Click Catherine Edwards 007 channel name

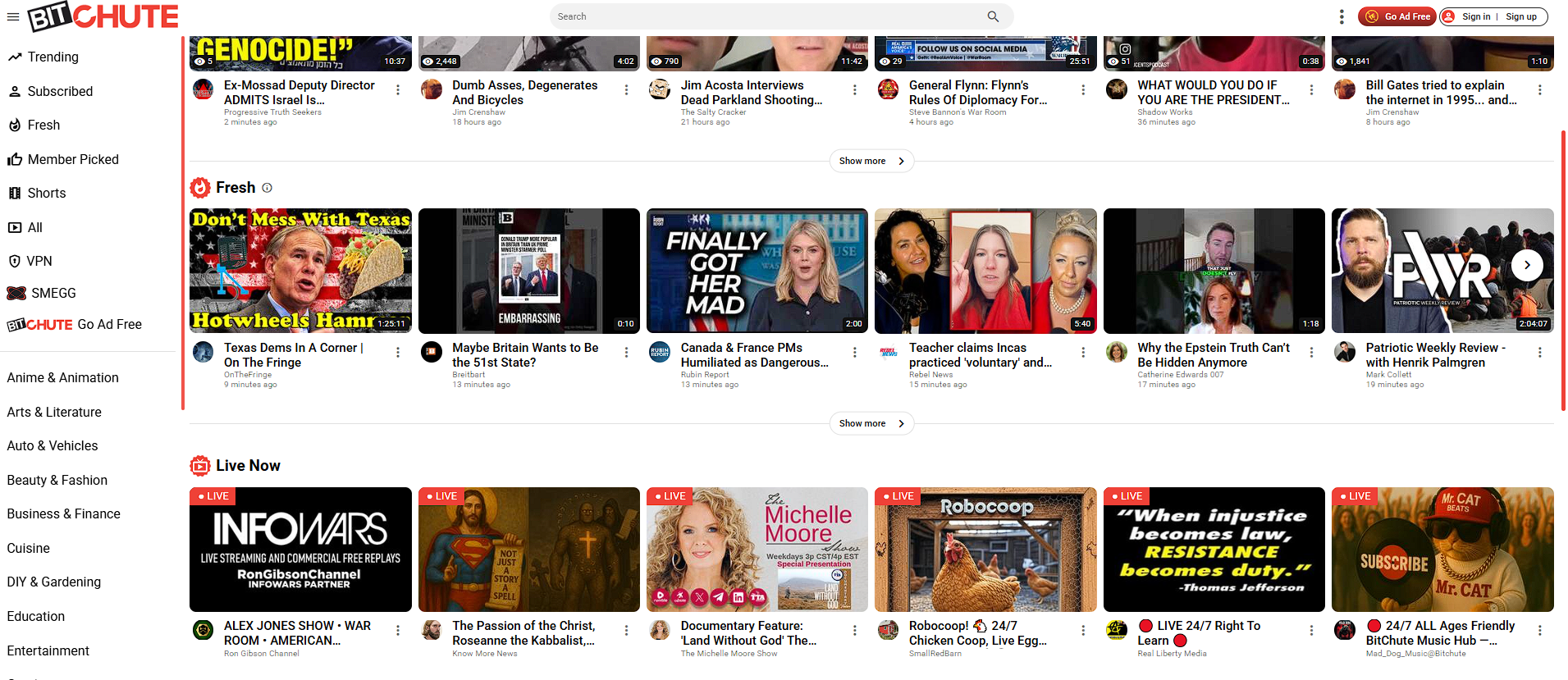coord(1181,375)
